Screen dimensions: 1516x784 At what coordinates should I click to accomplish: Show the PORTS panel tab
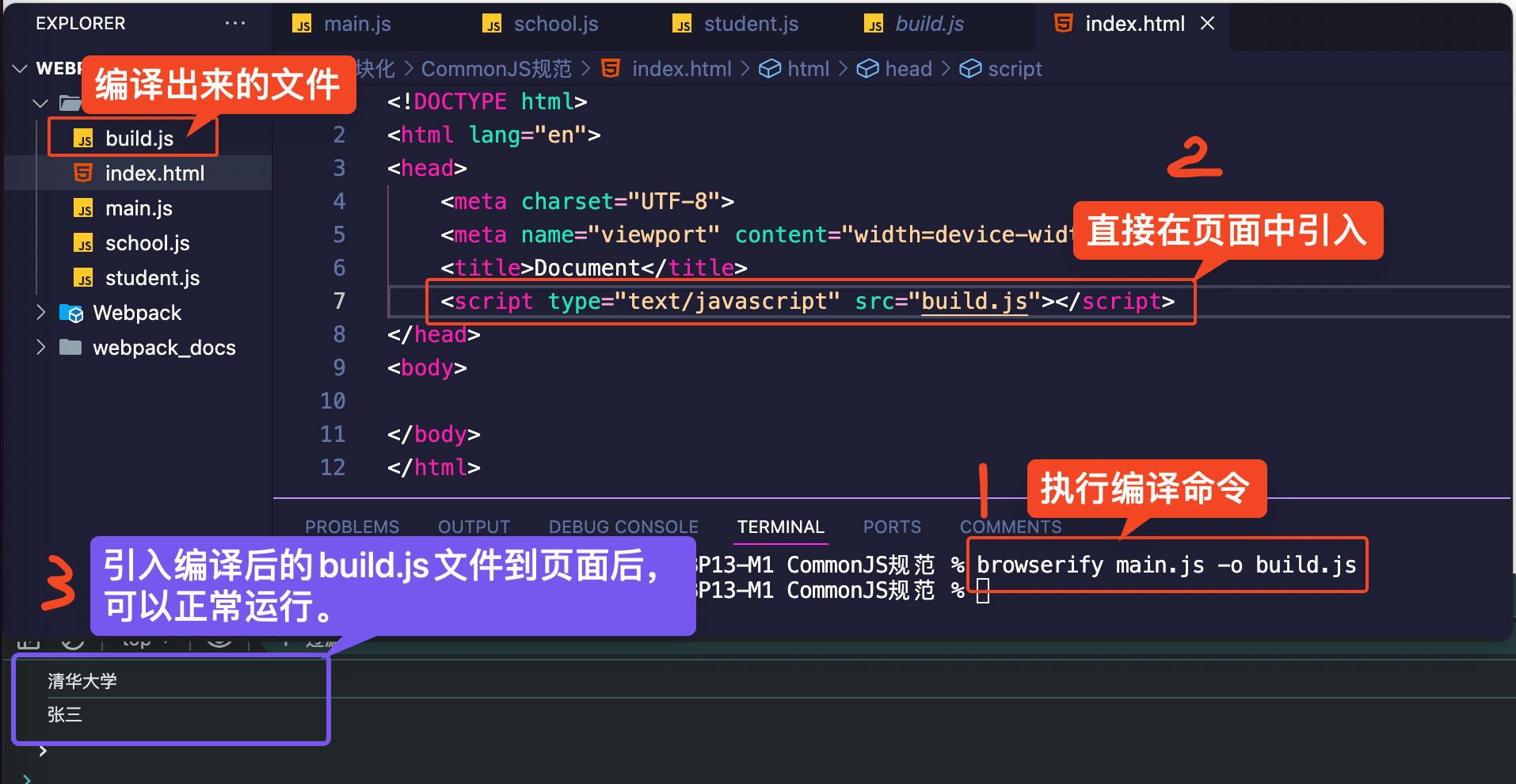click(x=892, y=527)
